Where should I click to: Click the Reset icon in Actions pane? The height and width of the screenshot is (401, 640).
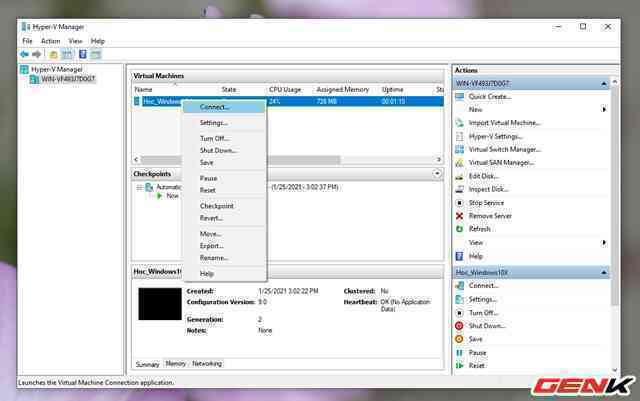460,365
